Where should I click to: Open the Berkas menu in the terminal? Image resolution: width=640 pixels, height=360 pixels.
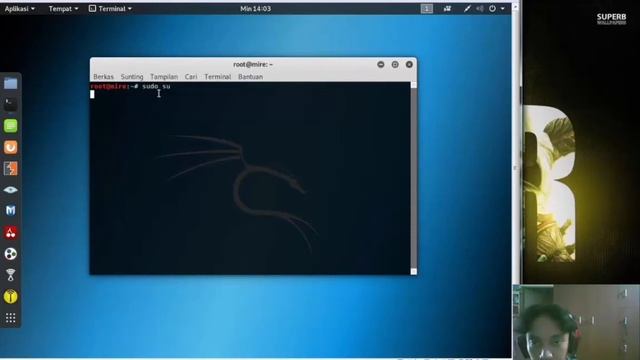coord(103,77)
